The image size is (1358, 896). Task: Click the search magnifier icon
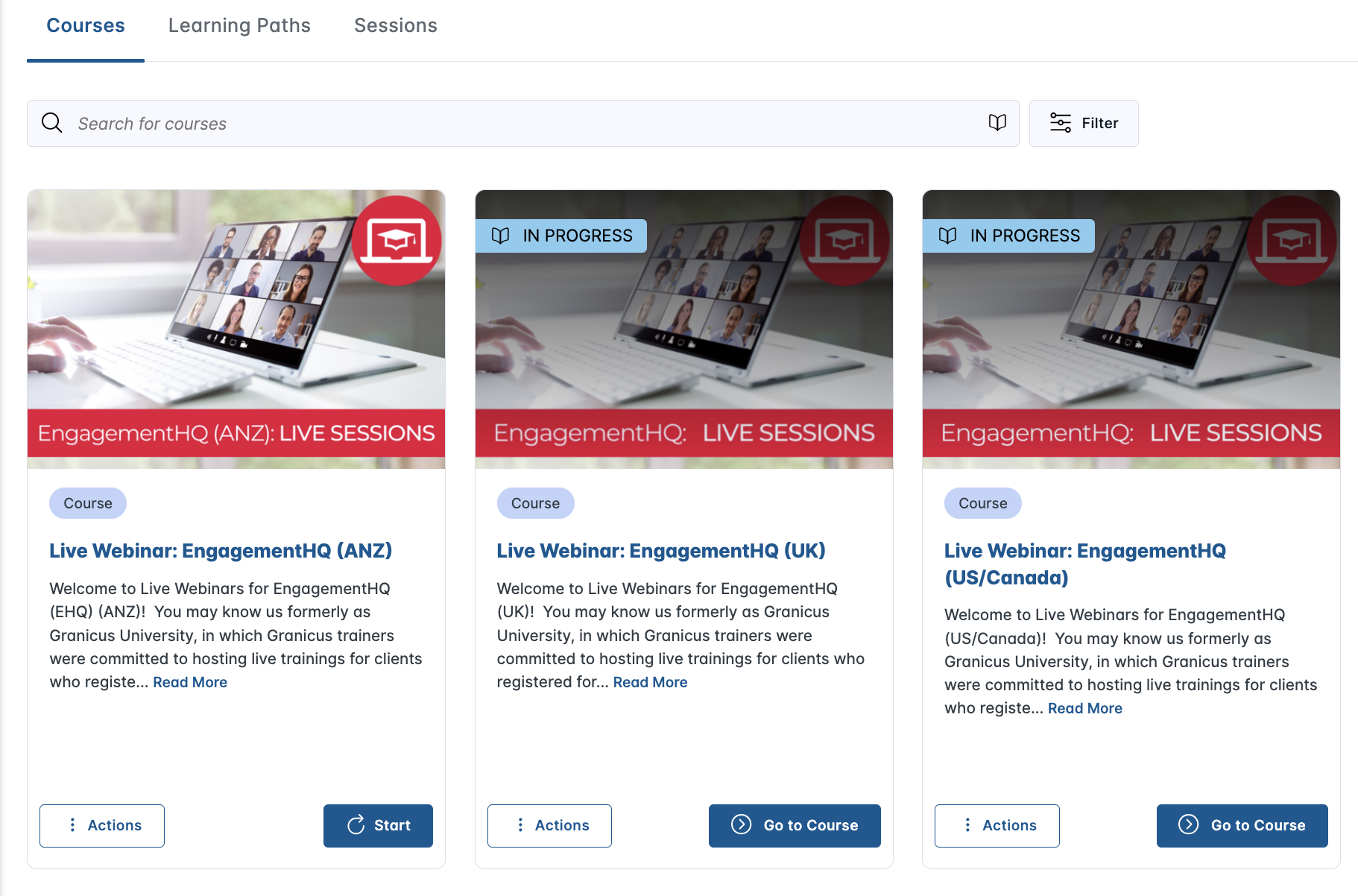(x=52, y=122)
